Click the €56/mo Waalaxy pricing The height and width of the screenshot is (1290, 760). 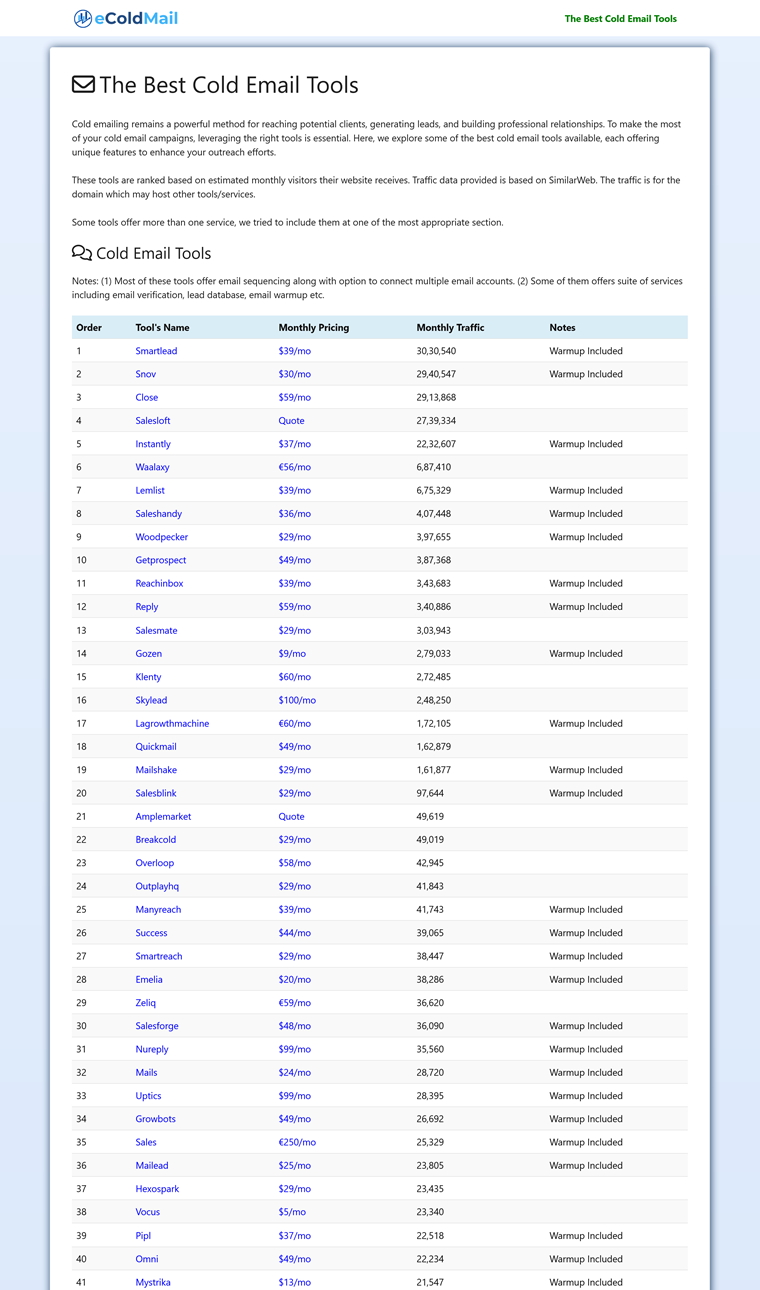coord(295,467)
